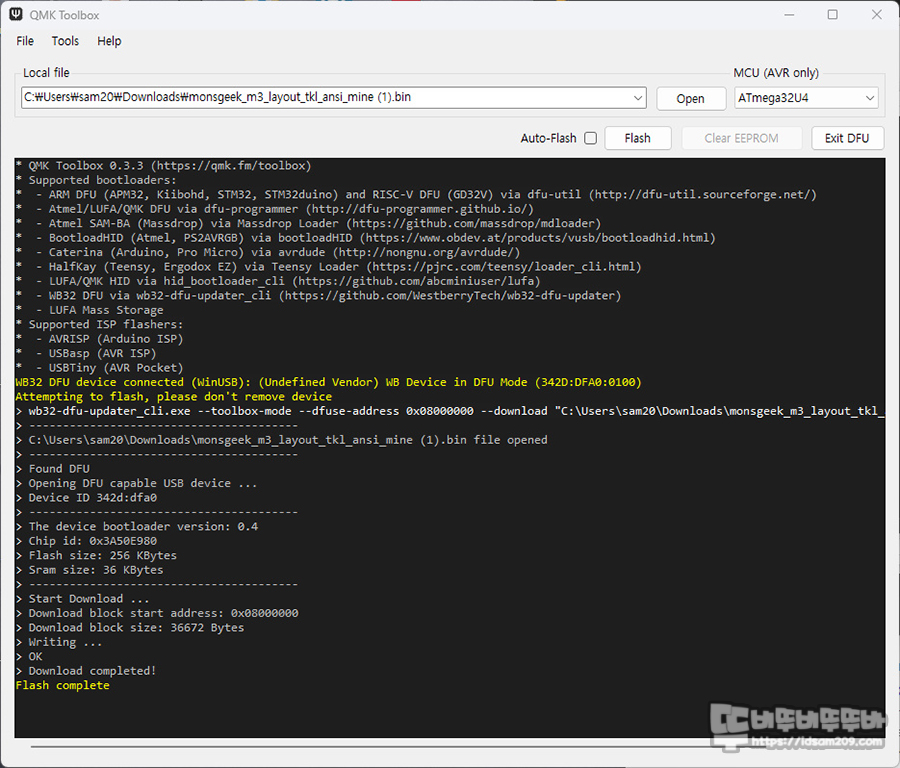Toggle the Auto-Flash checkbox
The width and height of the screenshot is (900, 768).
(x=591, y=138)
